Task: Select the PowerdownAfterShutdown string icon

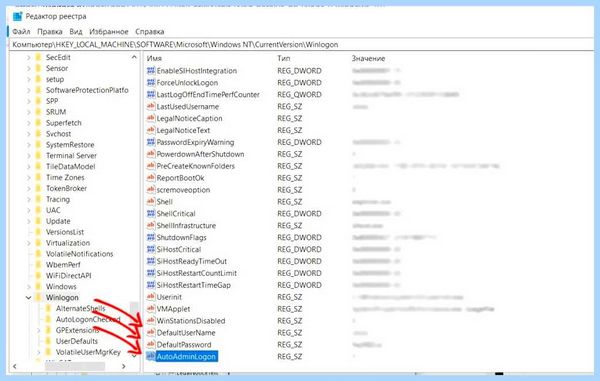Action: pyautogui.click(x=151, y=154)
